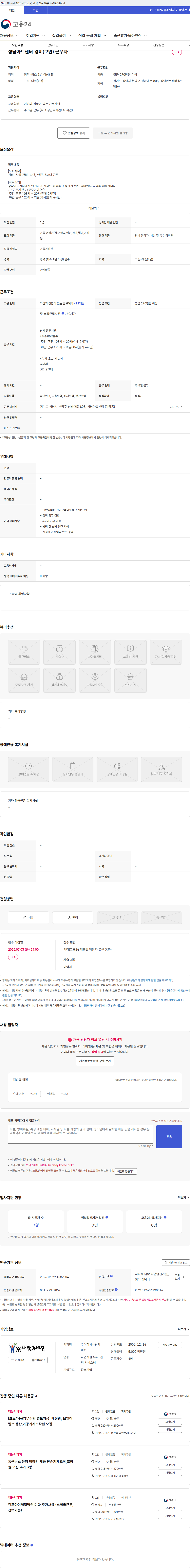Click the 고용24 입사지원 불가능 button
Viewport: 190px width, 1568px height.
point(113,133)
